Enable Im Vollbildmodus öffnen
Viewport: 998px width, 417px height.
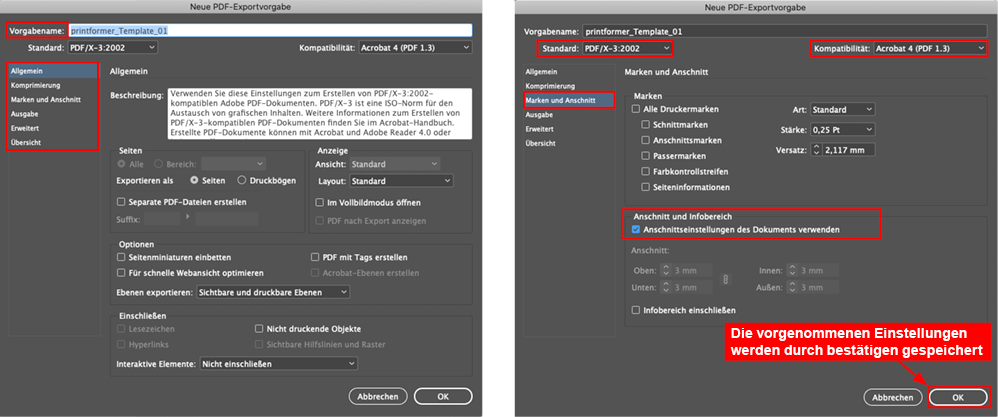point(319,202)
